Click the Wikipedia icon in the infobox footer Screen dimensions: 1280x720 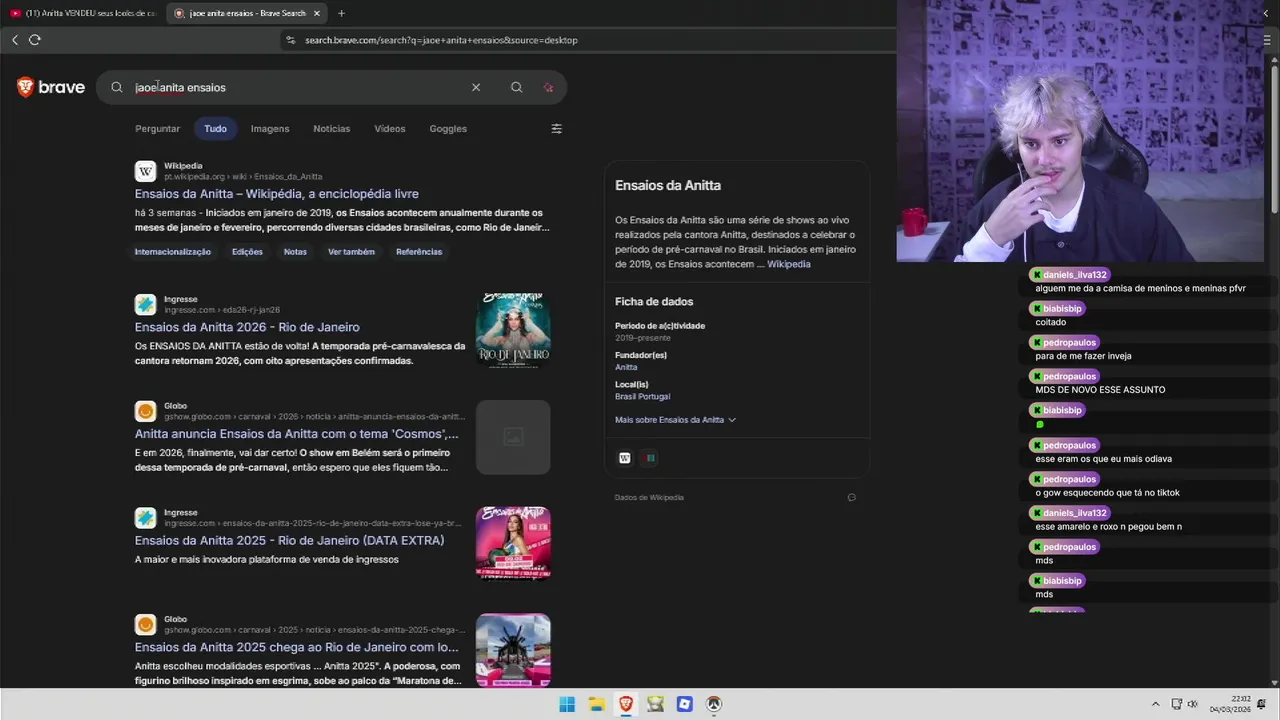625,458
